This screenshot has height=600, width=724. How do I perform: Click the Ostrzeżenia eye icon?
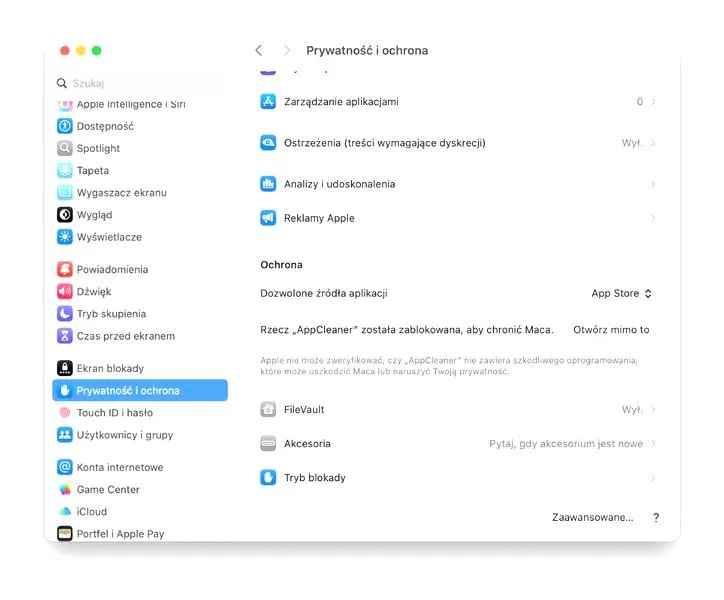pos(268,142)
